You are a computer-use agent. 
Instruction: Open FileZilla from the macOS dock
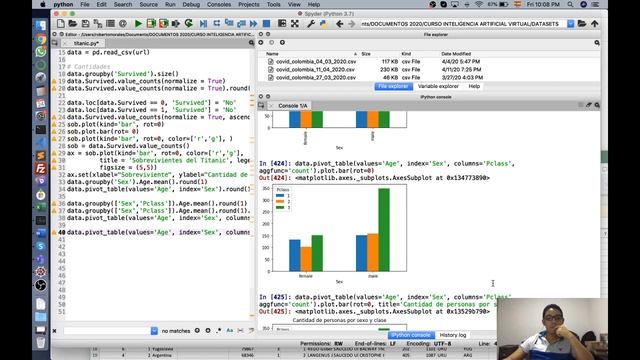point(40,168)
